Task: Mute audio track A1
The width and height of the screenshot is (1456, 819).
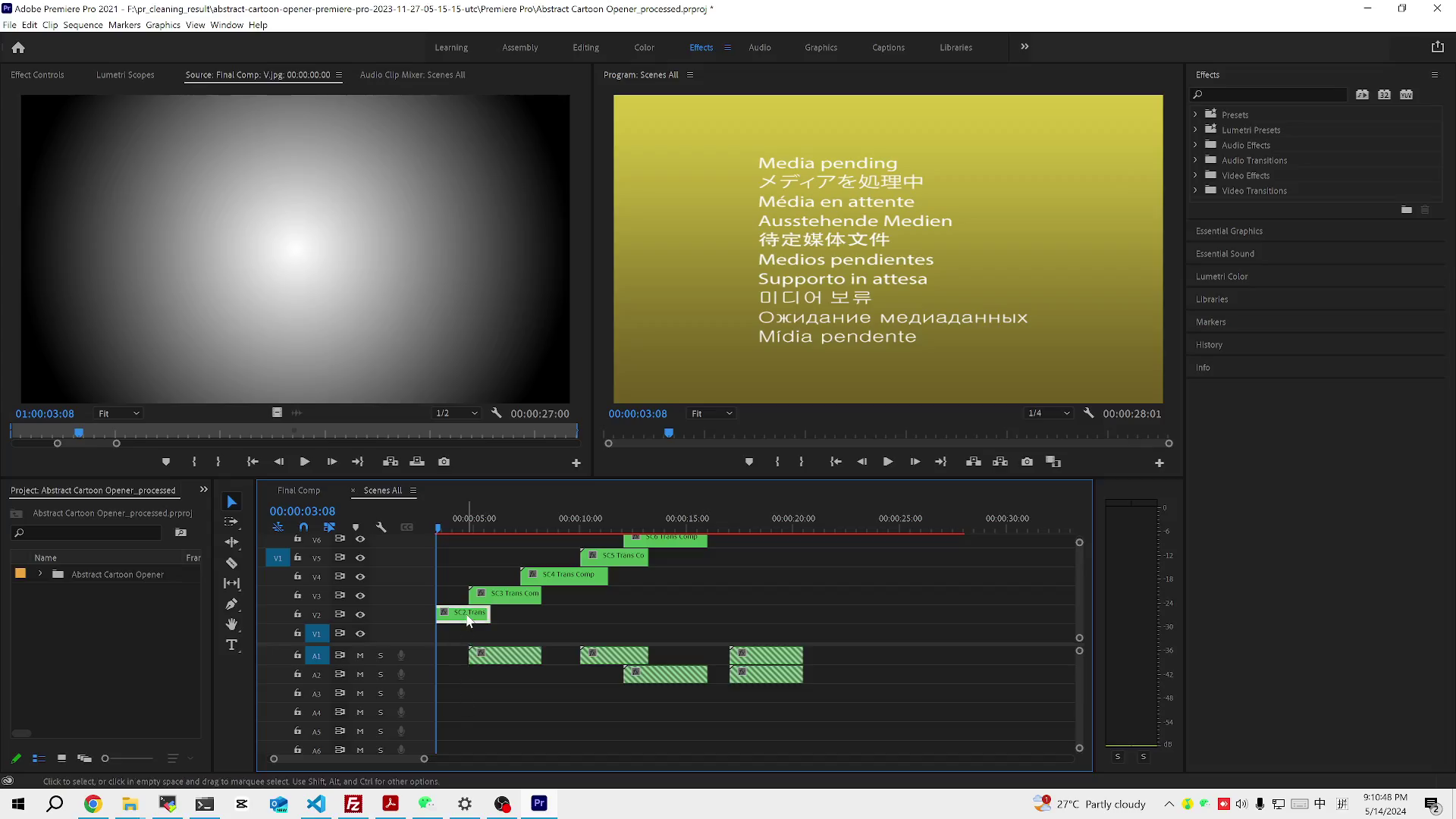Action: pyautogui.click(x=360, y=656)
